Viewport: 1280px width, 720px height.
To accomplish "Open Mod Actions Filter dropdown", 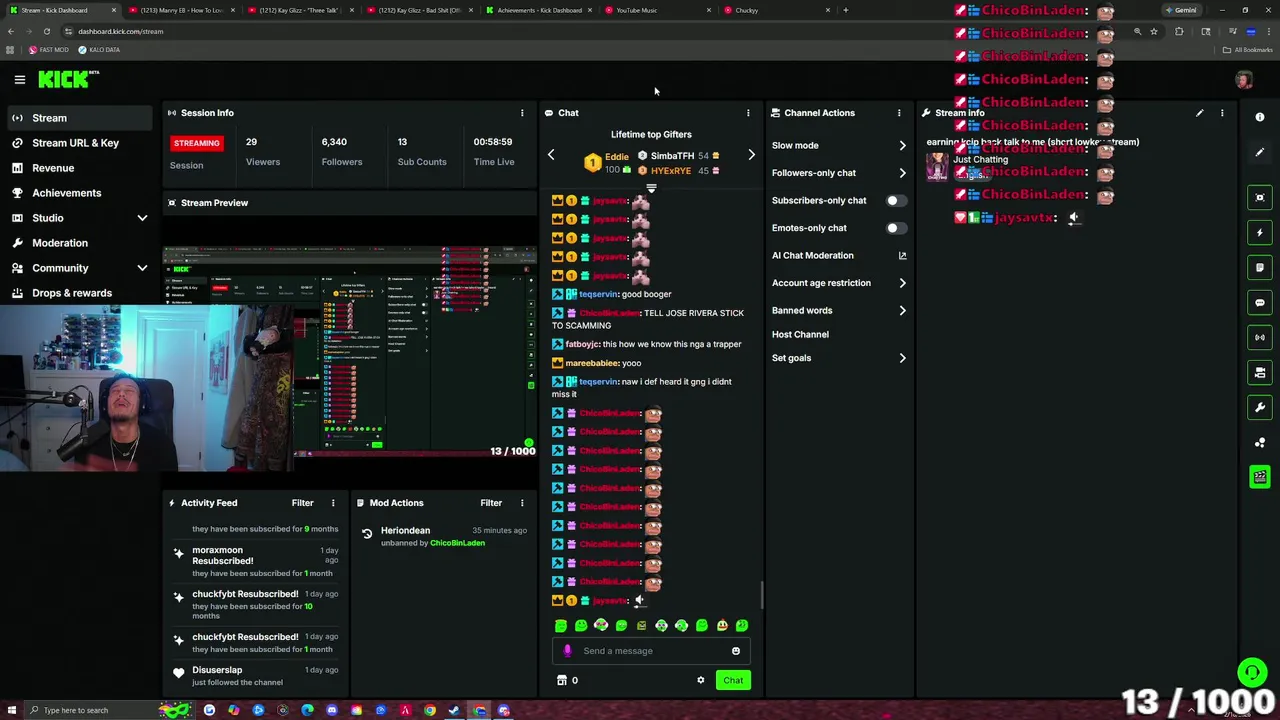I will tap(490, 503).
